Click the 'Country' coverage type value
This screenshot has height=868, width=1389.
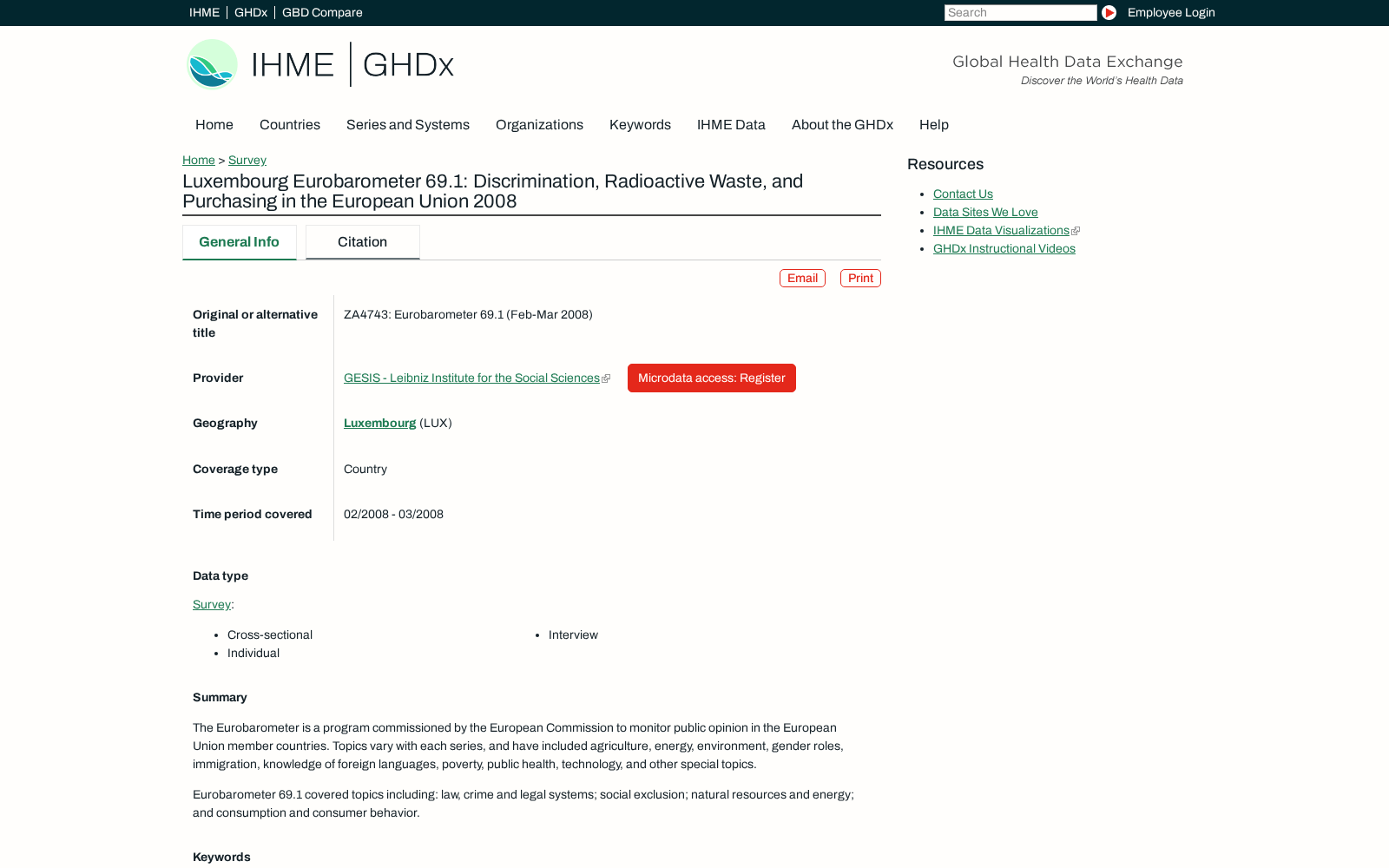pyautogui.click(x=365, y=470)
